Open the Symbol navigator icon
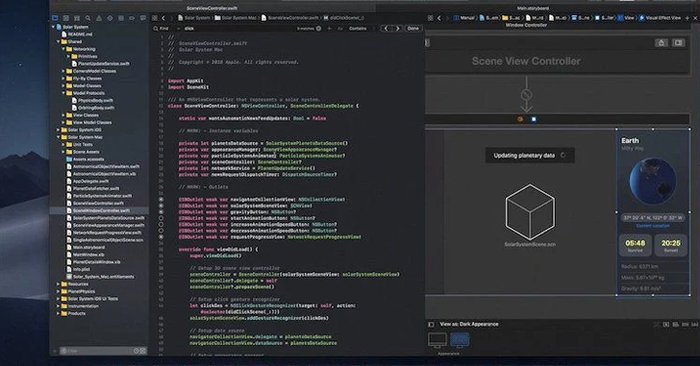The height and width of the screenshot is (366, 700). click(77, 18)
